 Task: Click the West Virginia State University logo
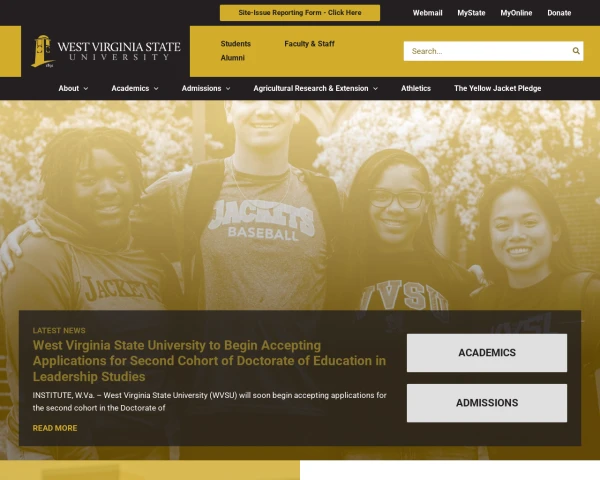coord(106,51)
